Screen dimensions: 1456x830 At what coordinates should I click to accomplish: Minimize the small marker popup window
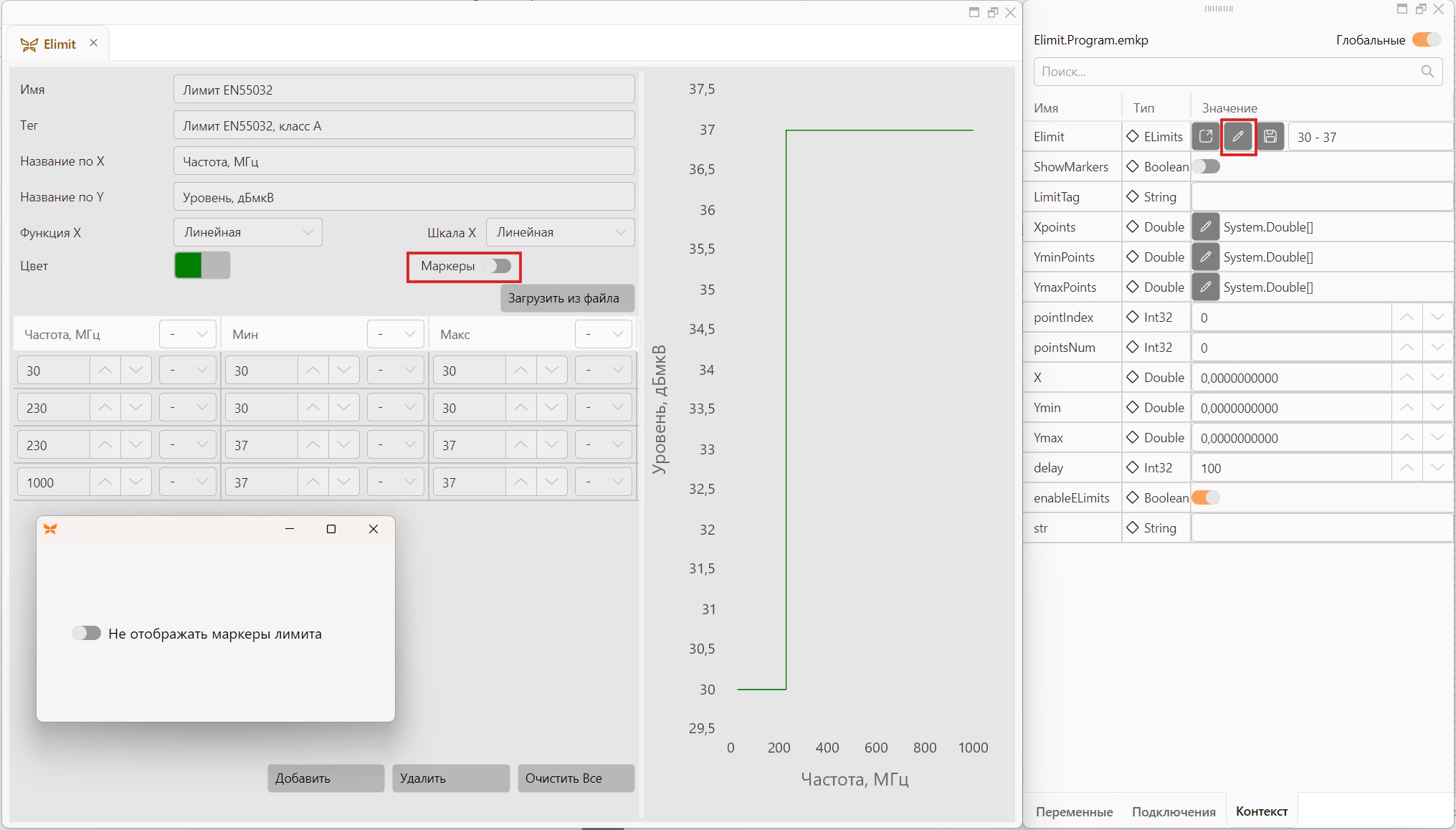(290, 529)
